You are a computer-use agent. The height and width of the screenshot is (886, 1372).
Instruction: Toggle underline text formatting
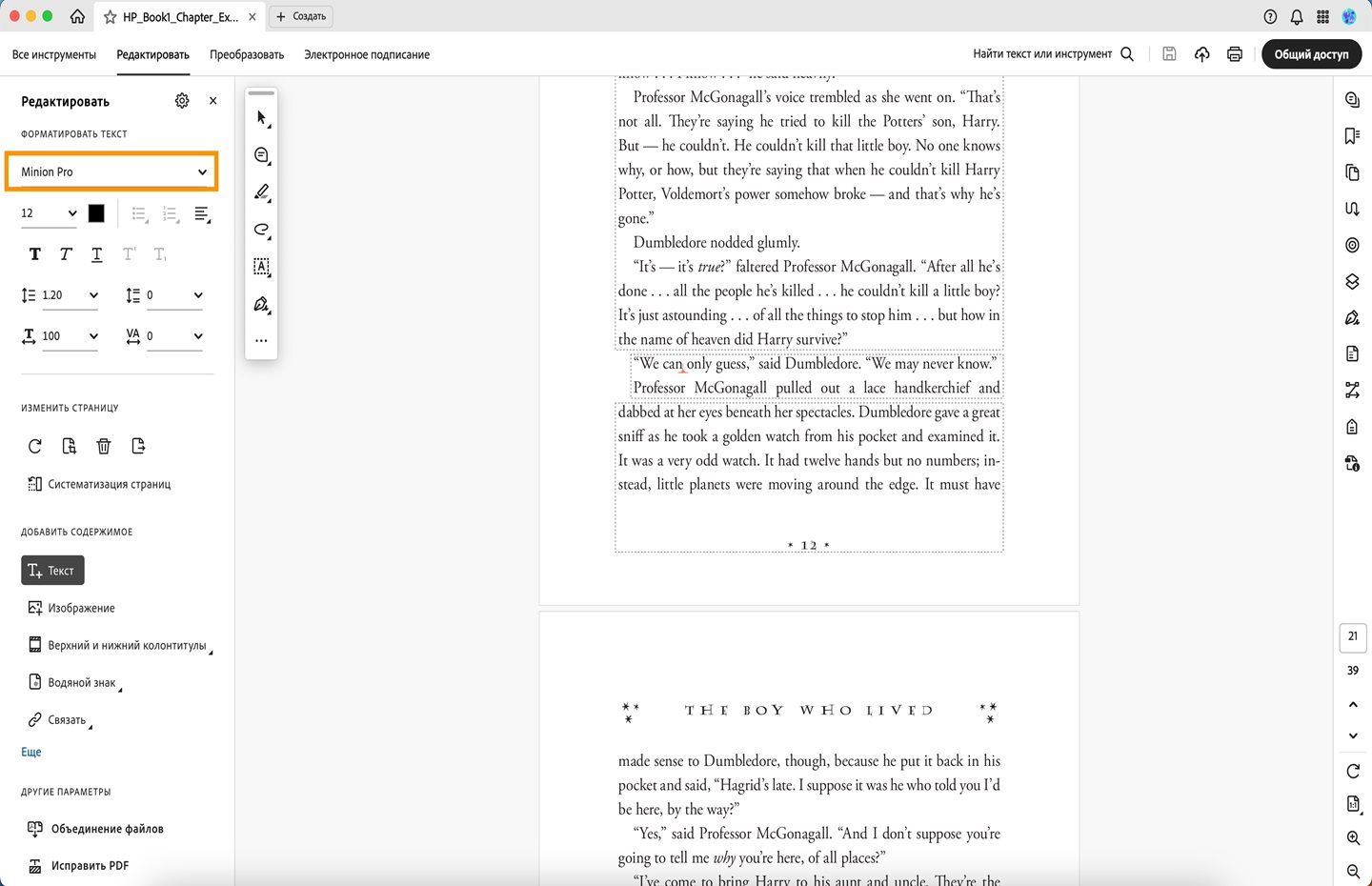click(x=97, y=254)
